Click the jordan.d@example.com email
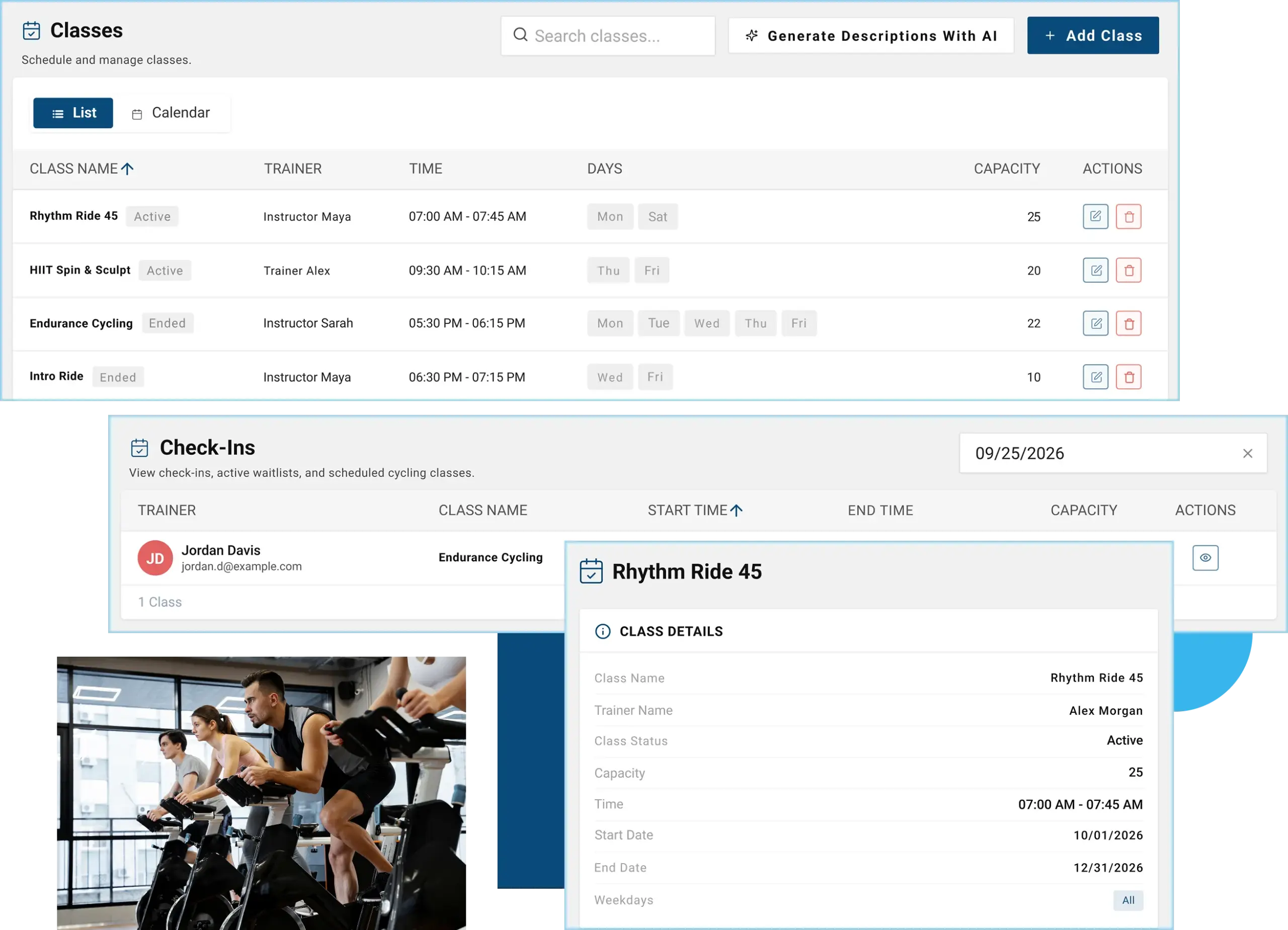This screenshot has width=1288, height=930. click(242, 567)
